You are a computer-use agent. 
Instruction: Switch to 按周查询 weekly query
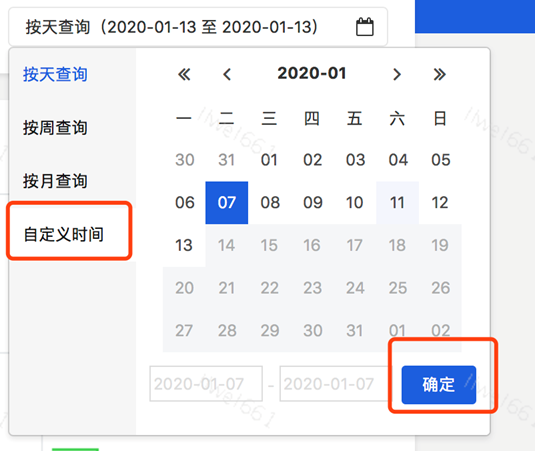click(x=55, y=128)
